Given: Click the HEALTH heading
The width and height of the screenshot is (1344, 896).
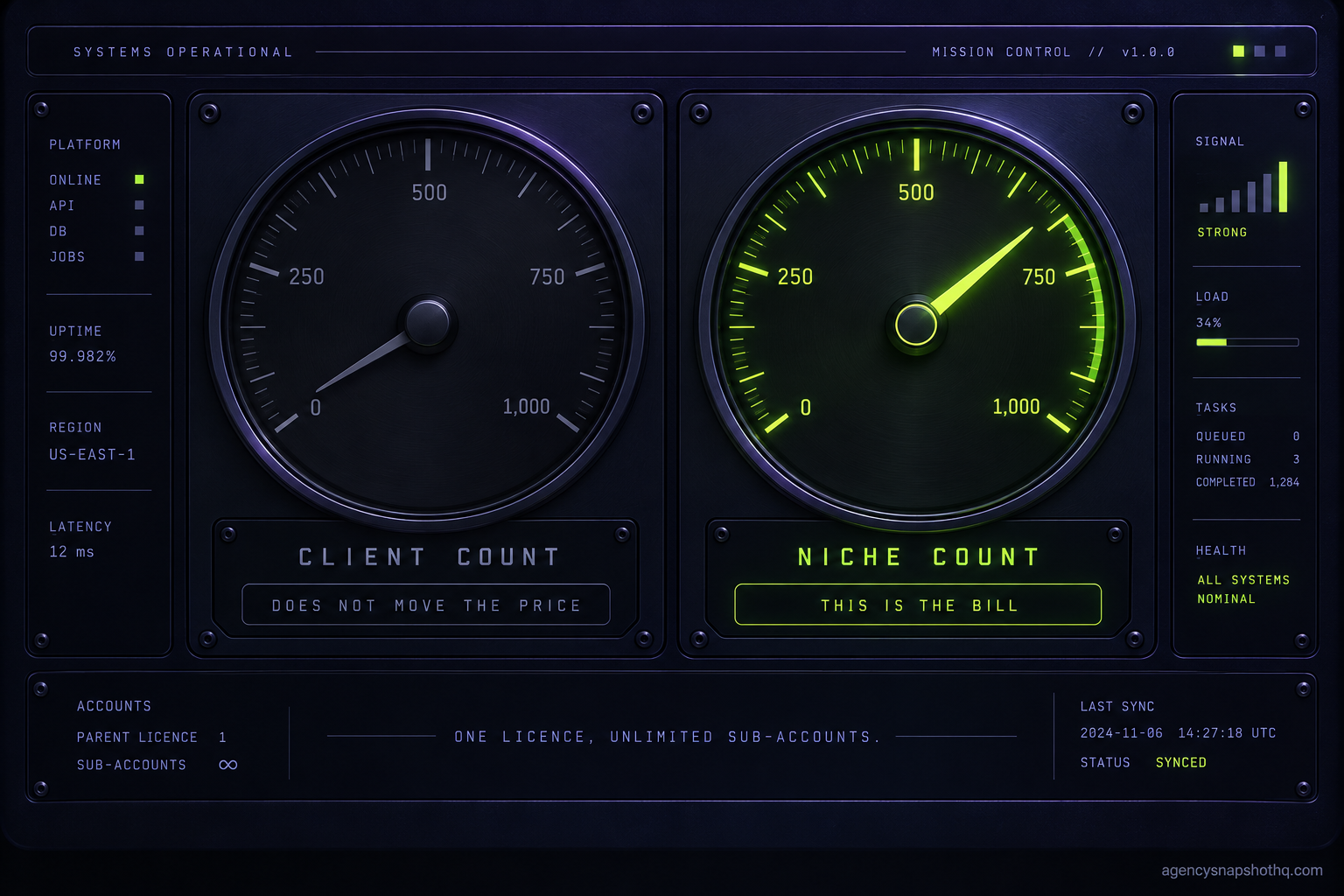Looking at the screenshot, I should coord(1221,551).
